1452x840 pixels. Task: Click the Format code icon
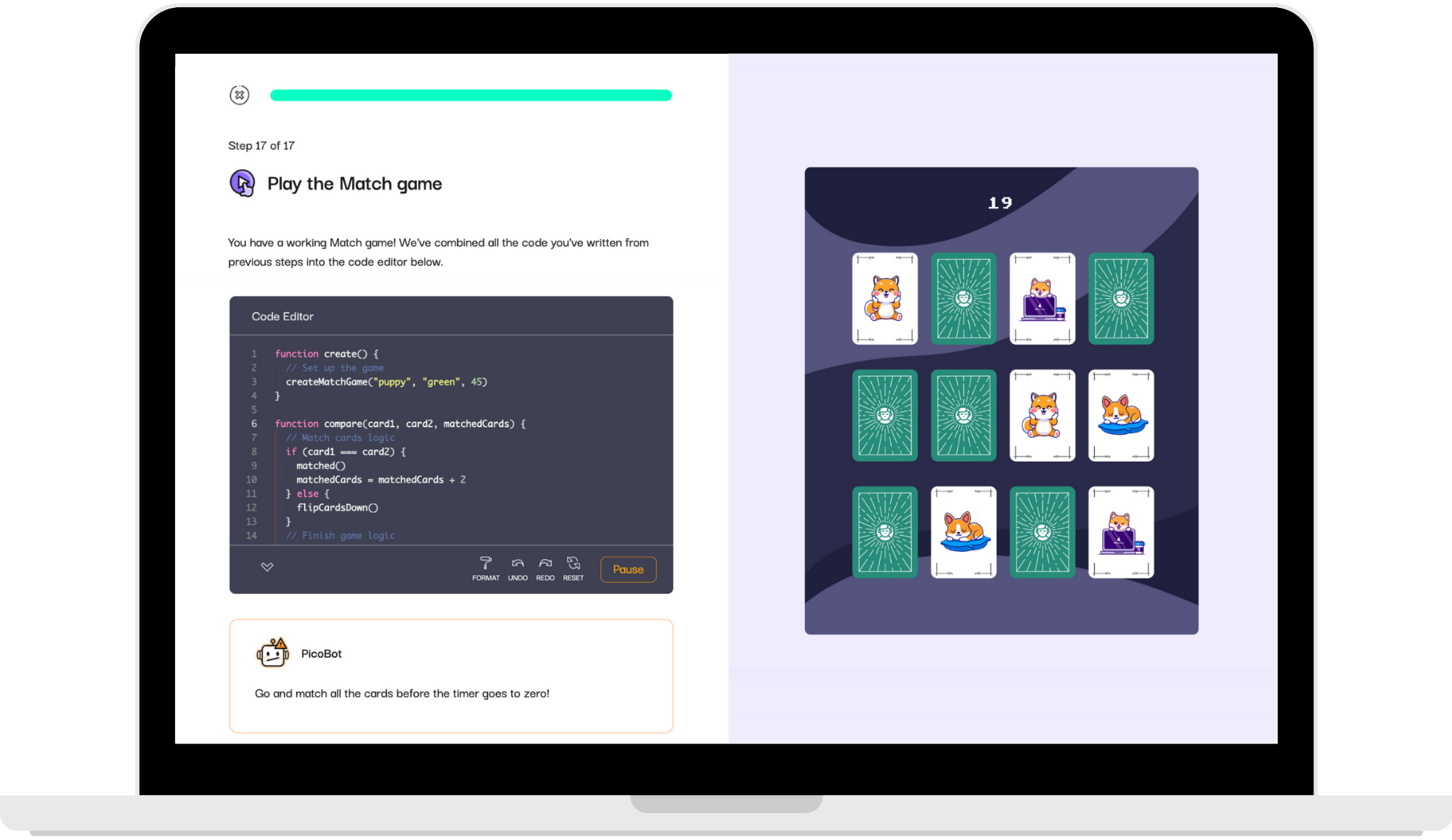click(486, 564)
